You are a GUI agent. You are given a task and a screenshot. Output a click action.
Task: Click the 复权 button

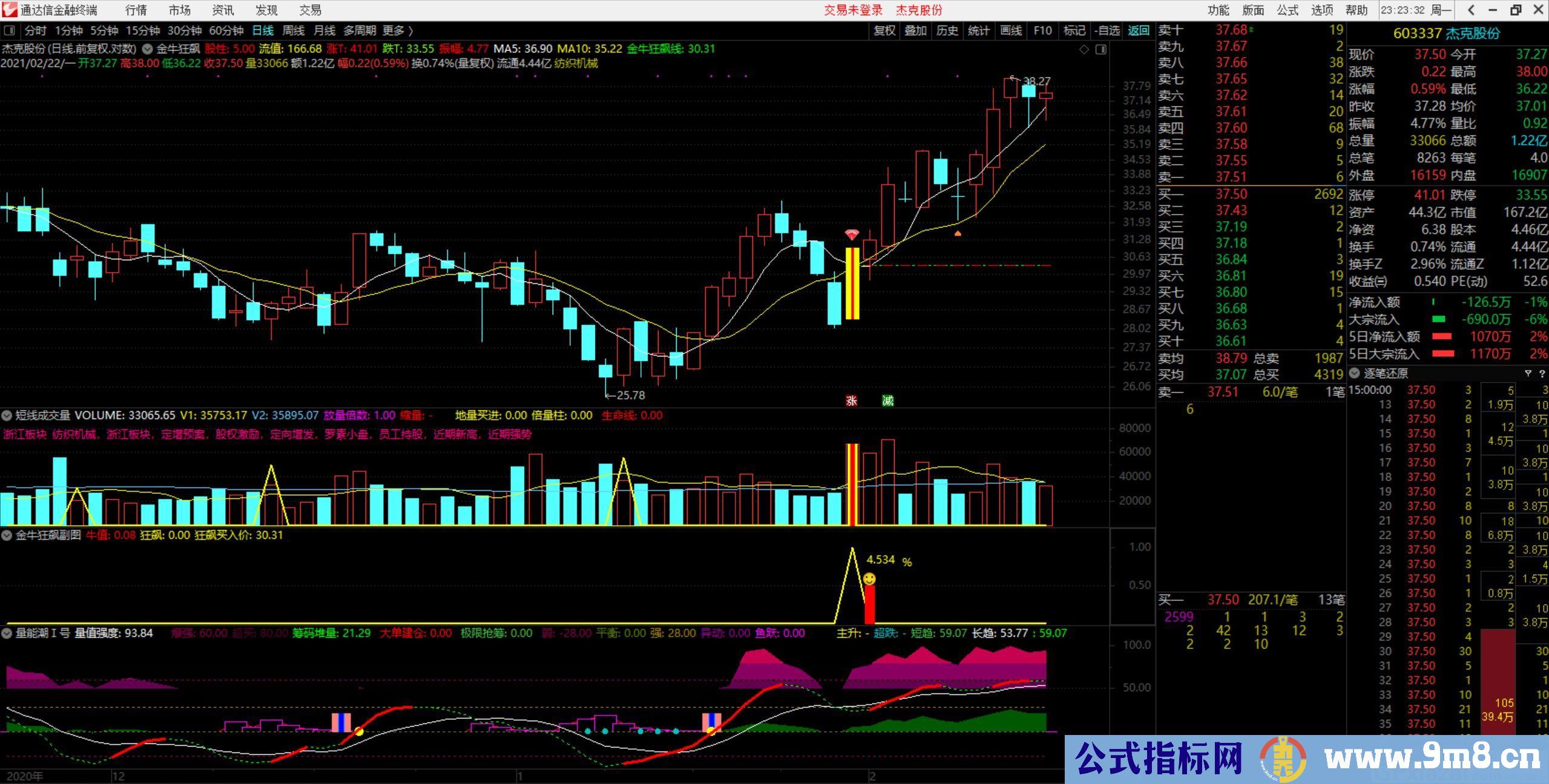[884, 31]
